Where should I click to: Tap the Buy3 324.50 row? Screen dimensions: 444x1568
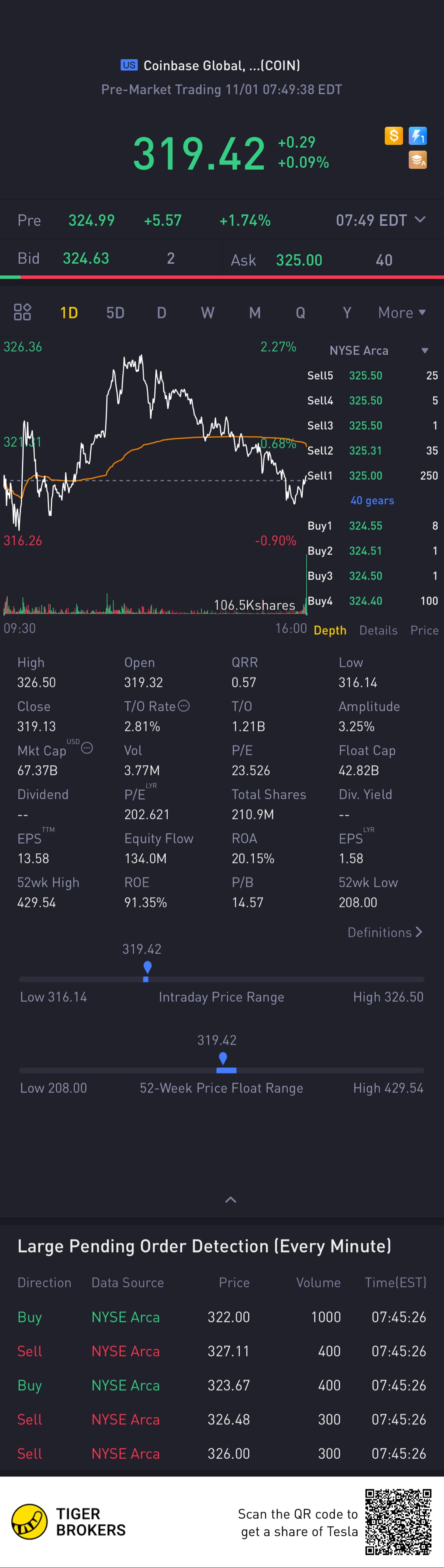(372, 575)
